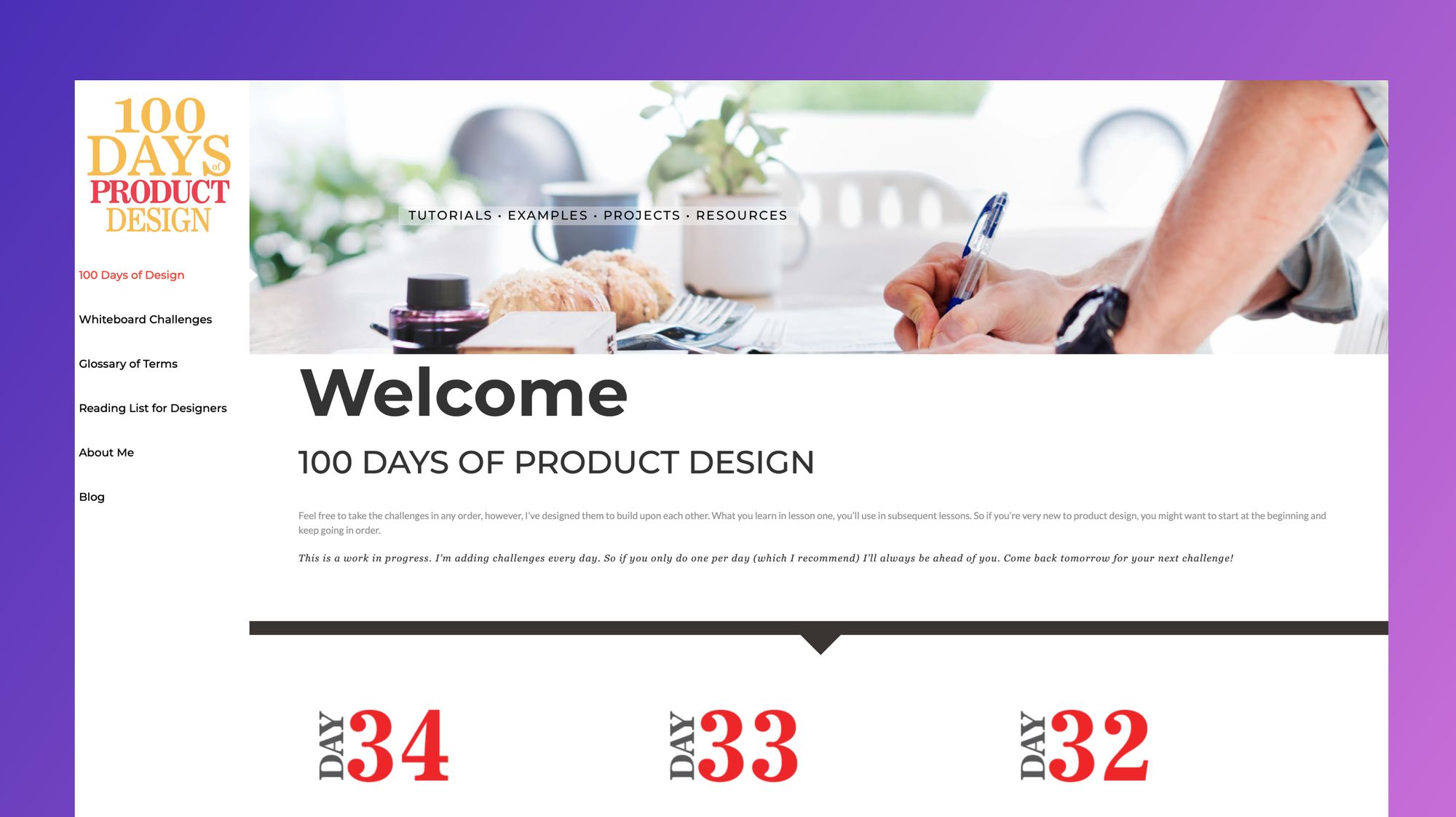Viewport: 1456px width, 817px height.
Task: Click the EXAMPLES navigation icon
Action: point(548,215)
